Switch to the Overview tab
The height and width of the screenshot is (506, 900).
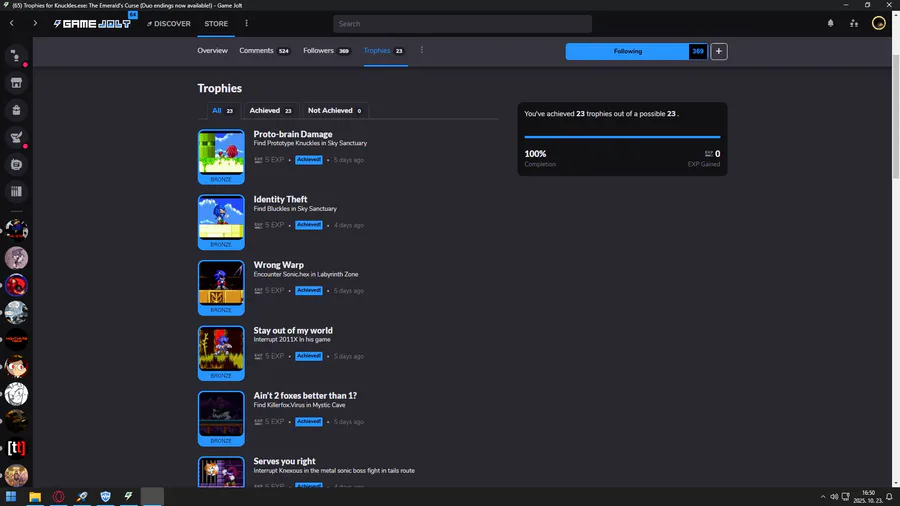pos(212,50)
